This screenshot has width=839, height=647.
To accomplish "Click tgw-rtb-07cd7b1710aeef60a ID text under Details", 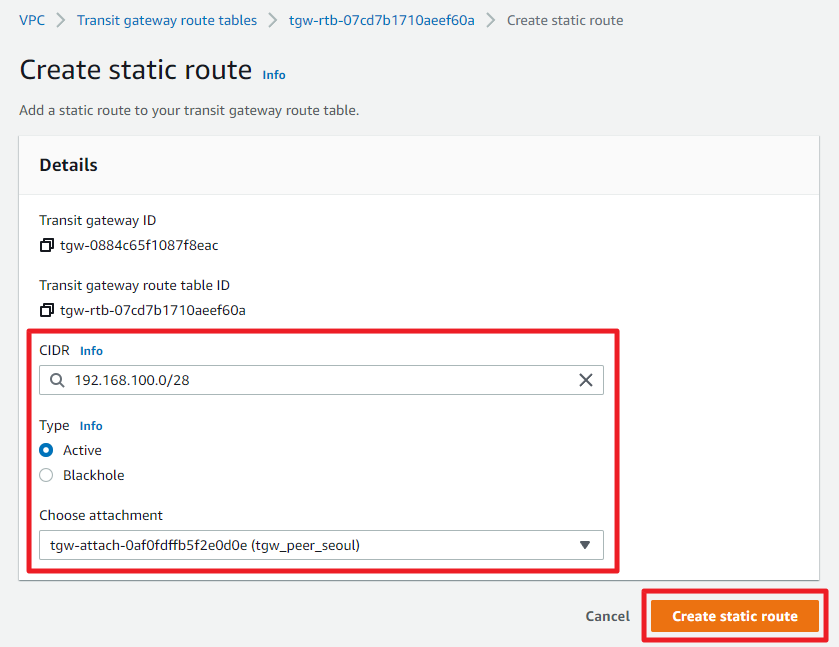I will [152, 310].
